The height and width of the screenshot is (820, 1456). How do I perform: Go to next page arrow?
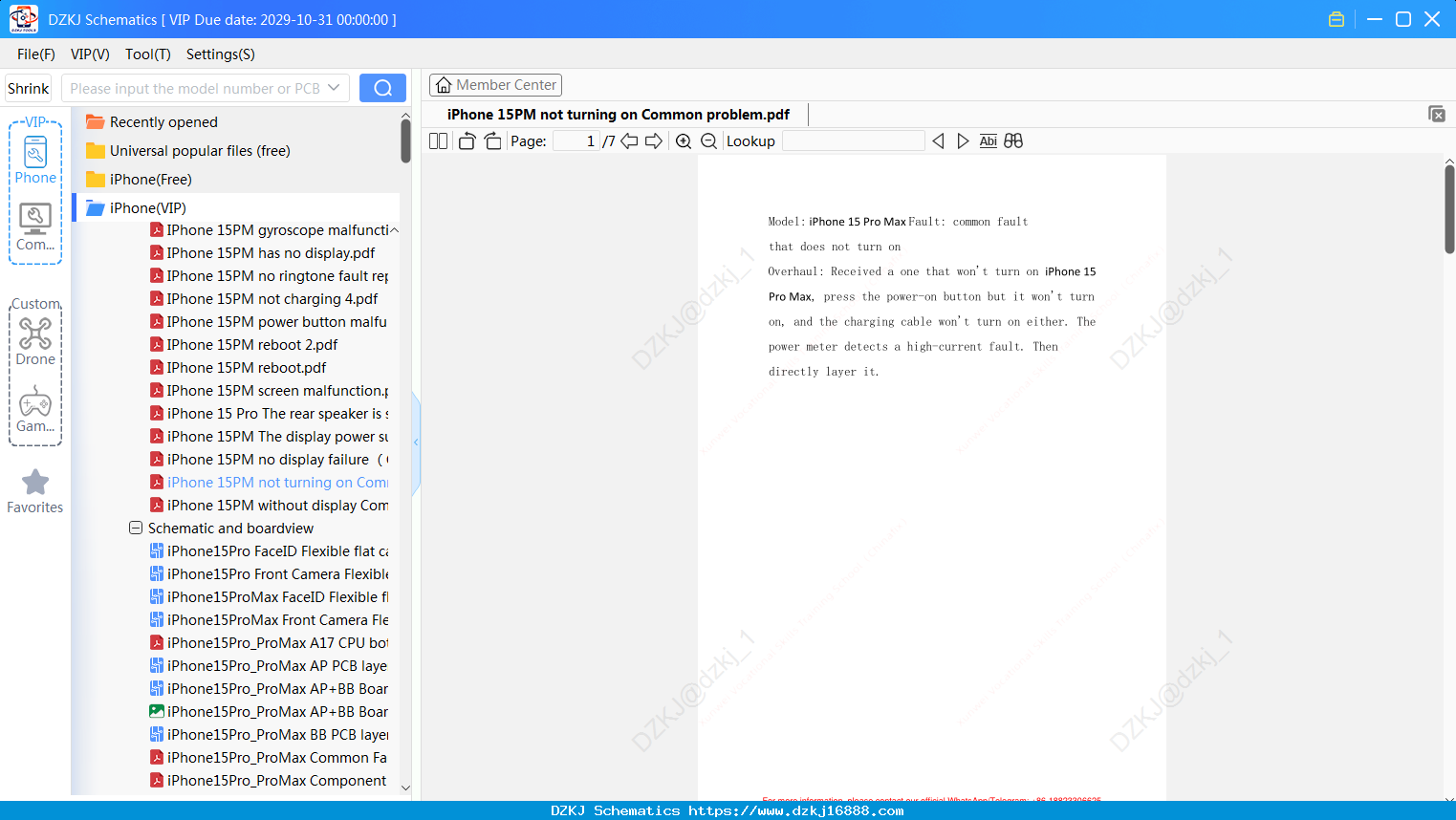[654, 141]
